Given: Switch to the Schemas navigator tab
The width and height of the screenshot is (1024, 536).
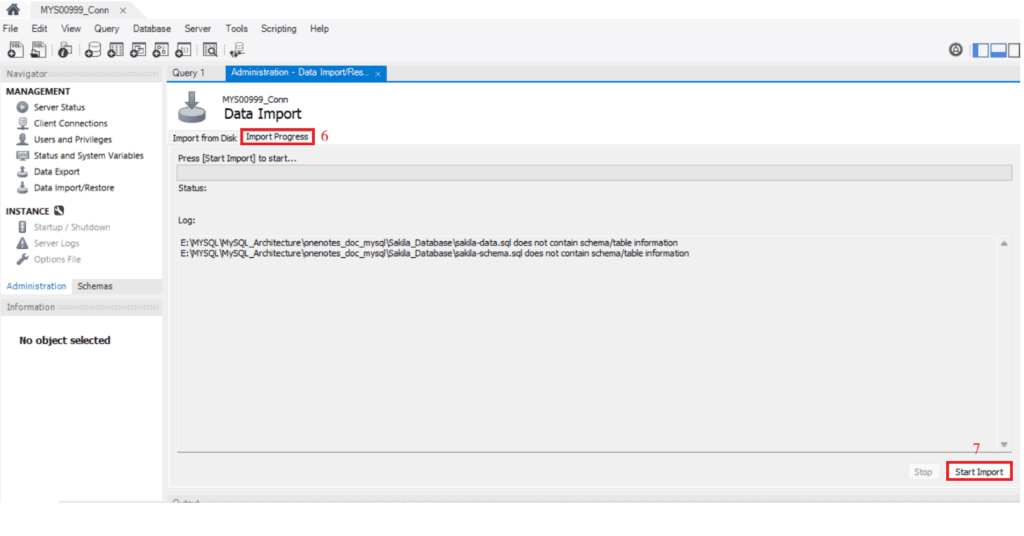Looking at the screenshot, I should point(95,286).
